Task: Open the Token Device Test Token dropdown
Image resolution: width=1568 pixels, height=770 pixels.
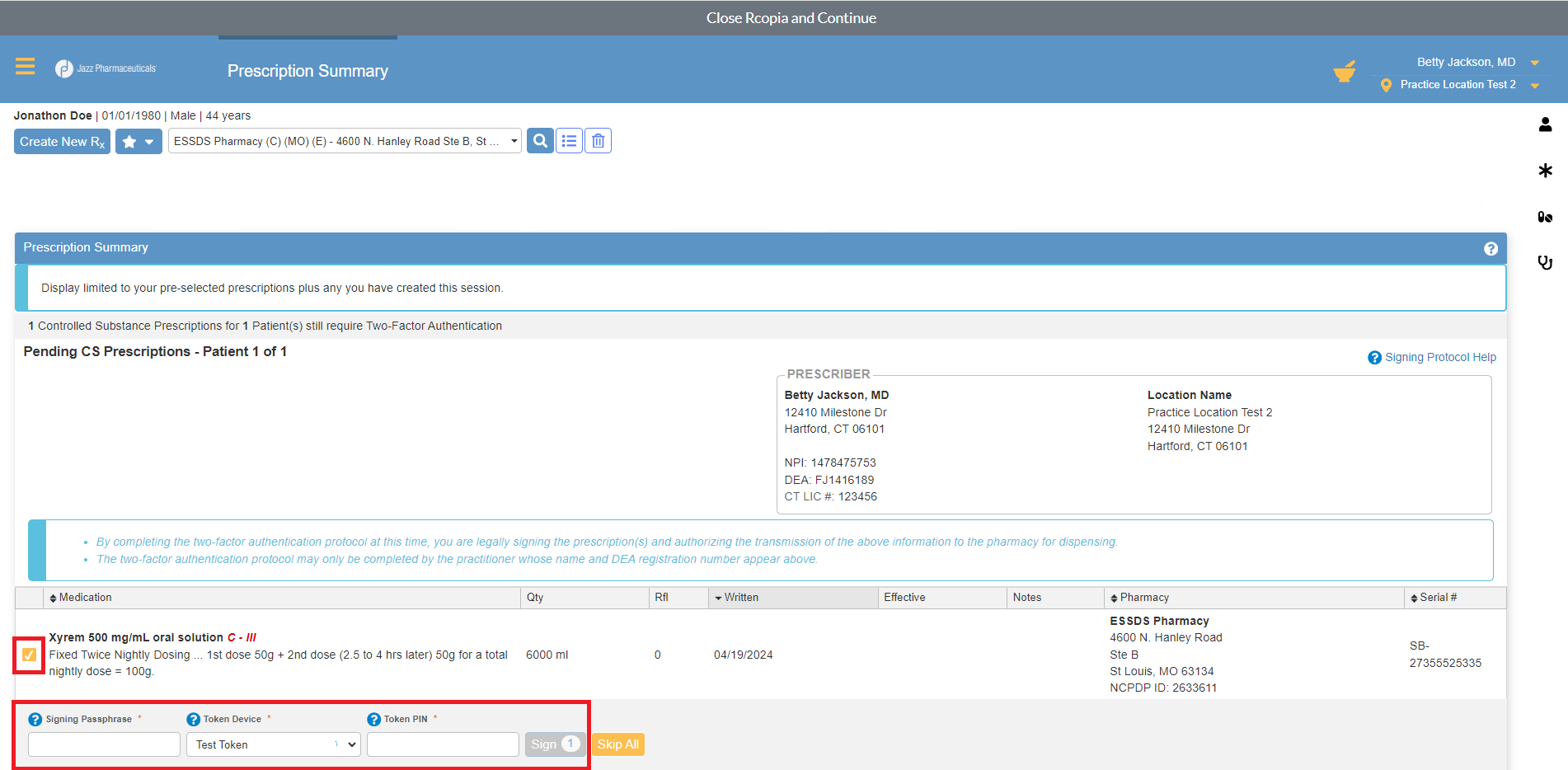Action: pyautogui.click(x=274, y=744)
